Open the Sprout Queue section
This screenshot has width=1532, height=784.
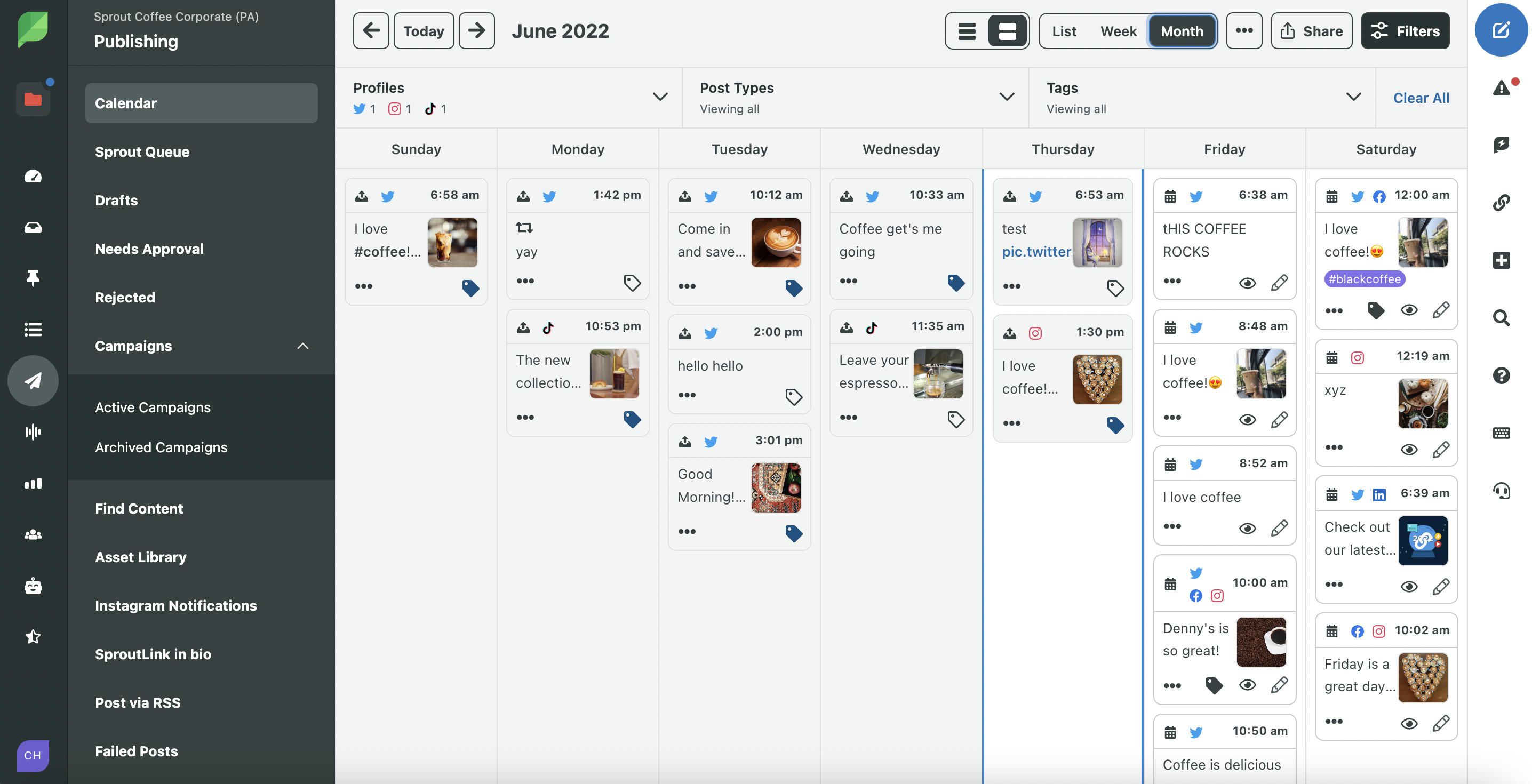click(142, 152)
